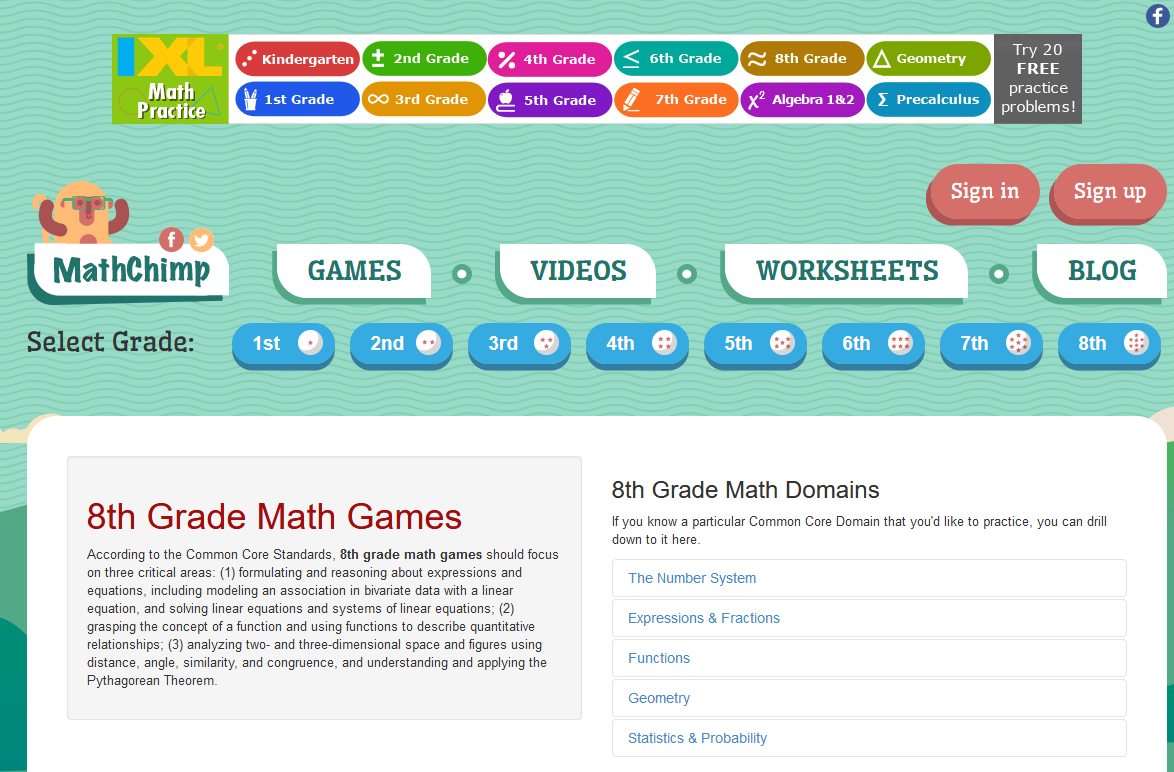Open MathChimp's Twitter page via orange icon
Viewport: 1174px width, 772px height.
coord(201,239)
